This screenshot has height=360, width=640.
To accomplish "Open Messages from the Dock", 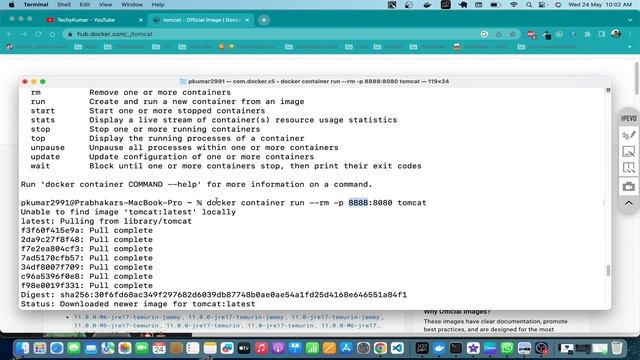I will click(x=74, y=348).
